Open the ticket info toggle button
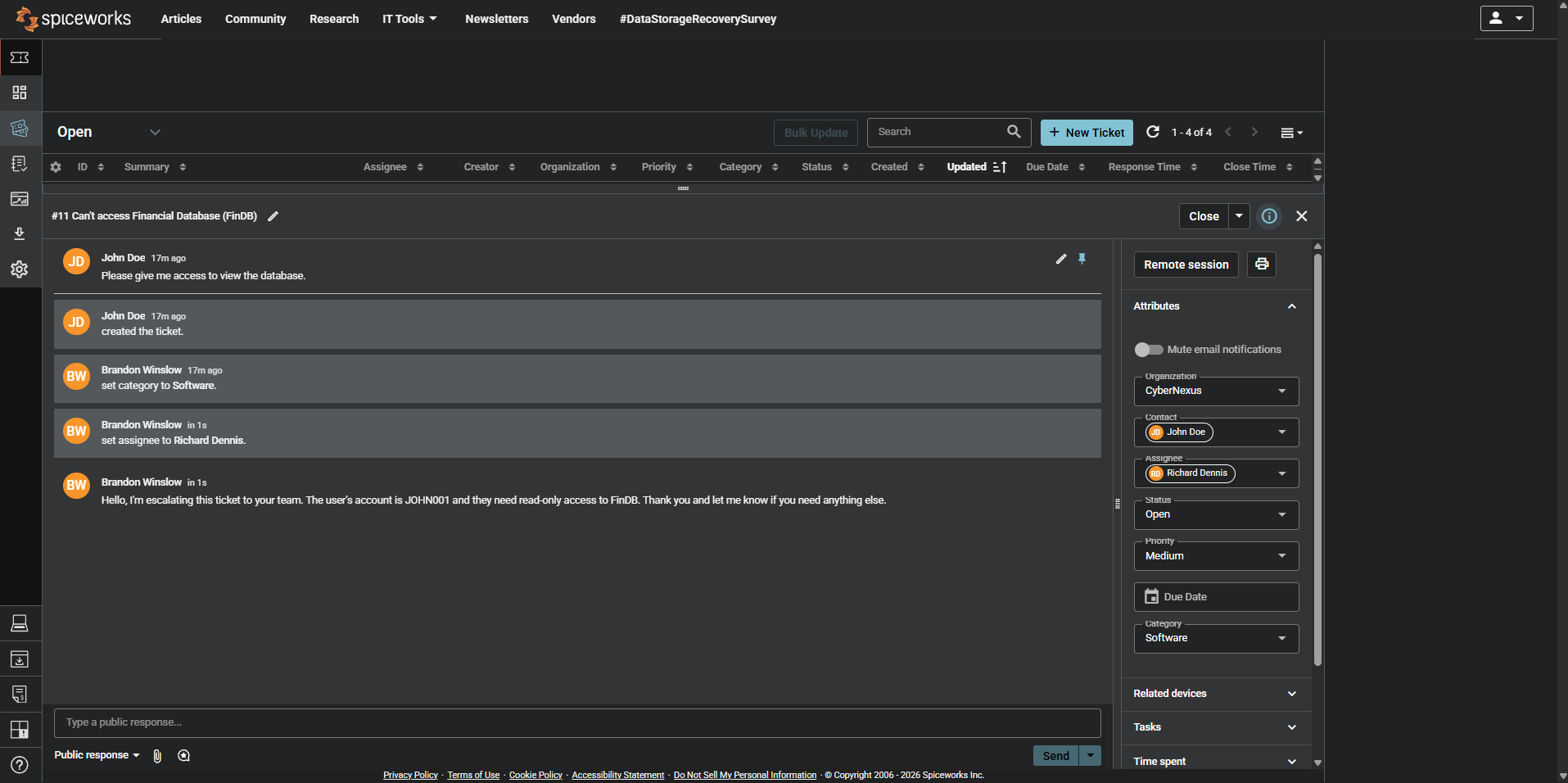This screenshot has height=783, width=1568. (x=1268, y=215)
